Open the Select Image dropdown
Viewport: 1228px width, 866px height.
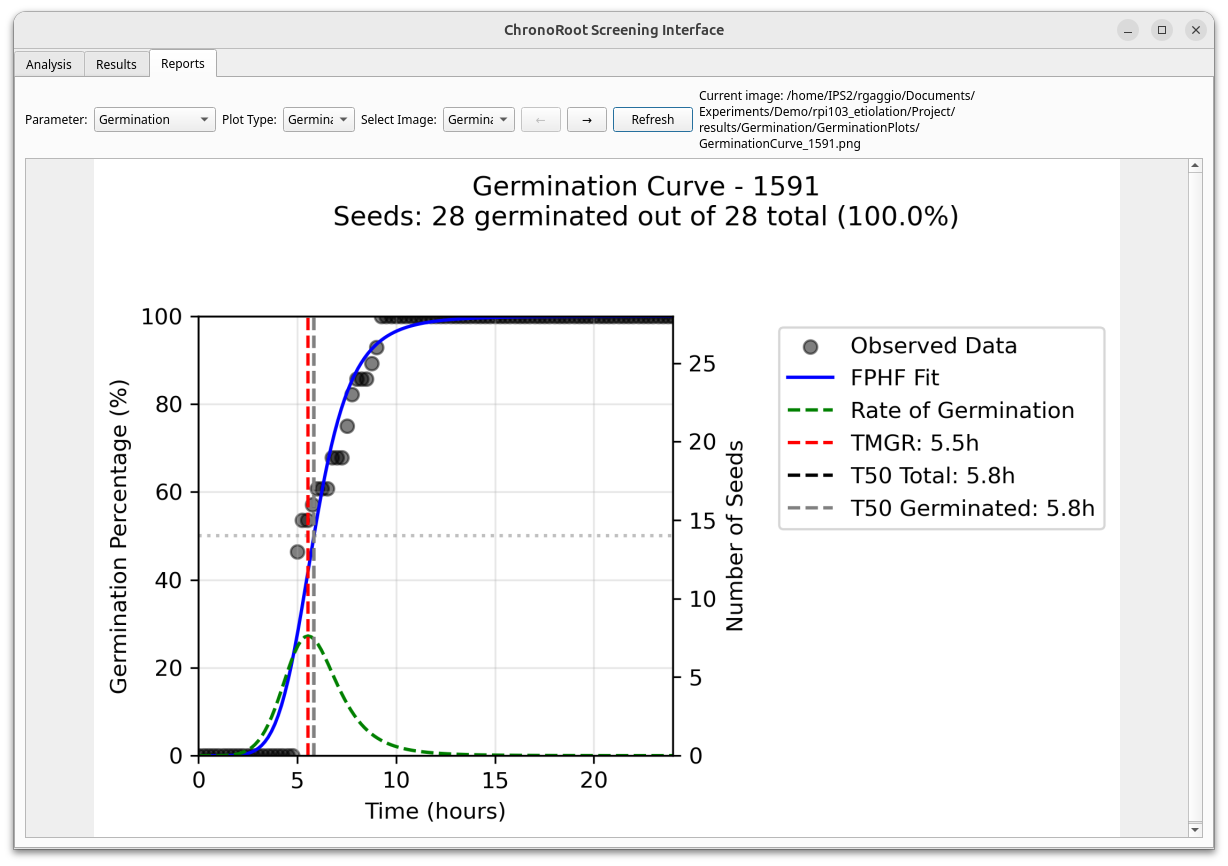478,120
